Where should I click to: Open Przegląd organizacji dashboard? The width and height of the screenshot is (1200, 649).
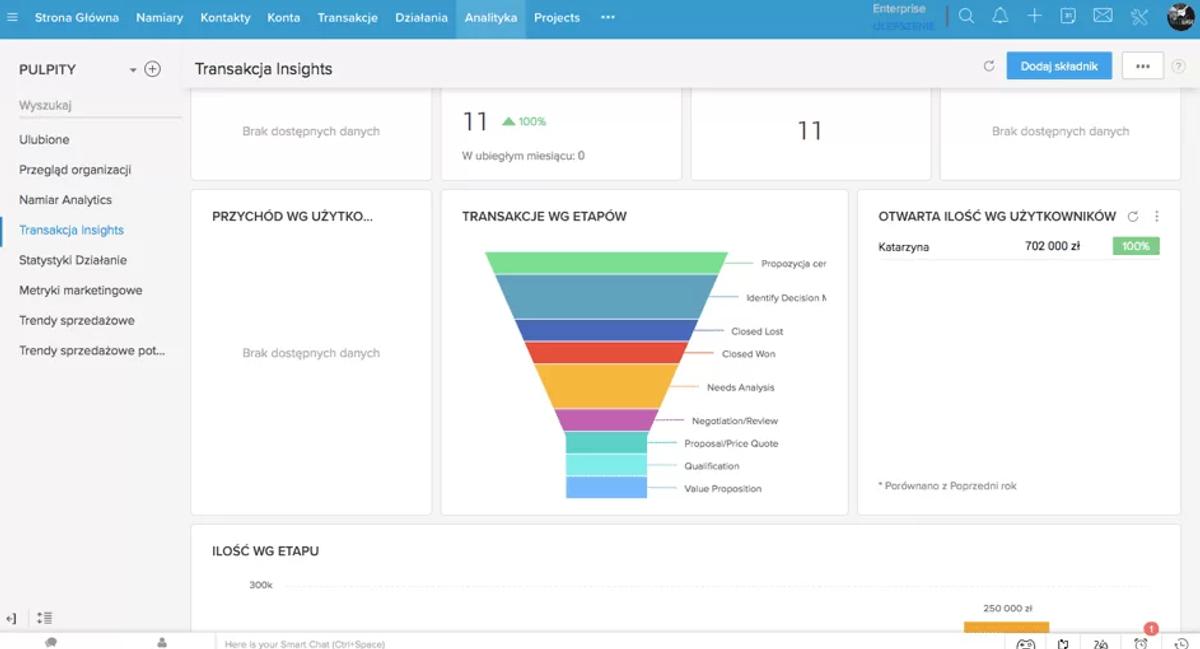pyautogui.click(x=75, y=170)
